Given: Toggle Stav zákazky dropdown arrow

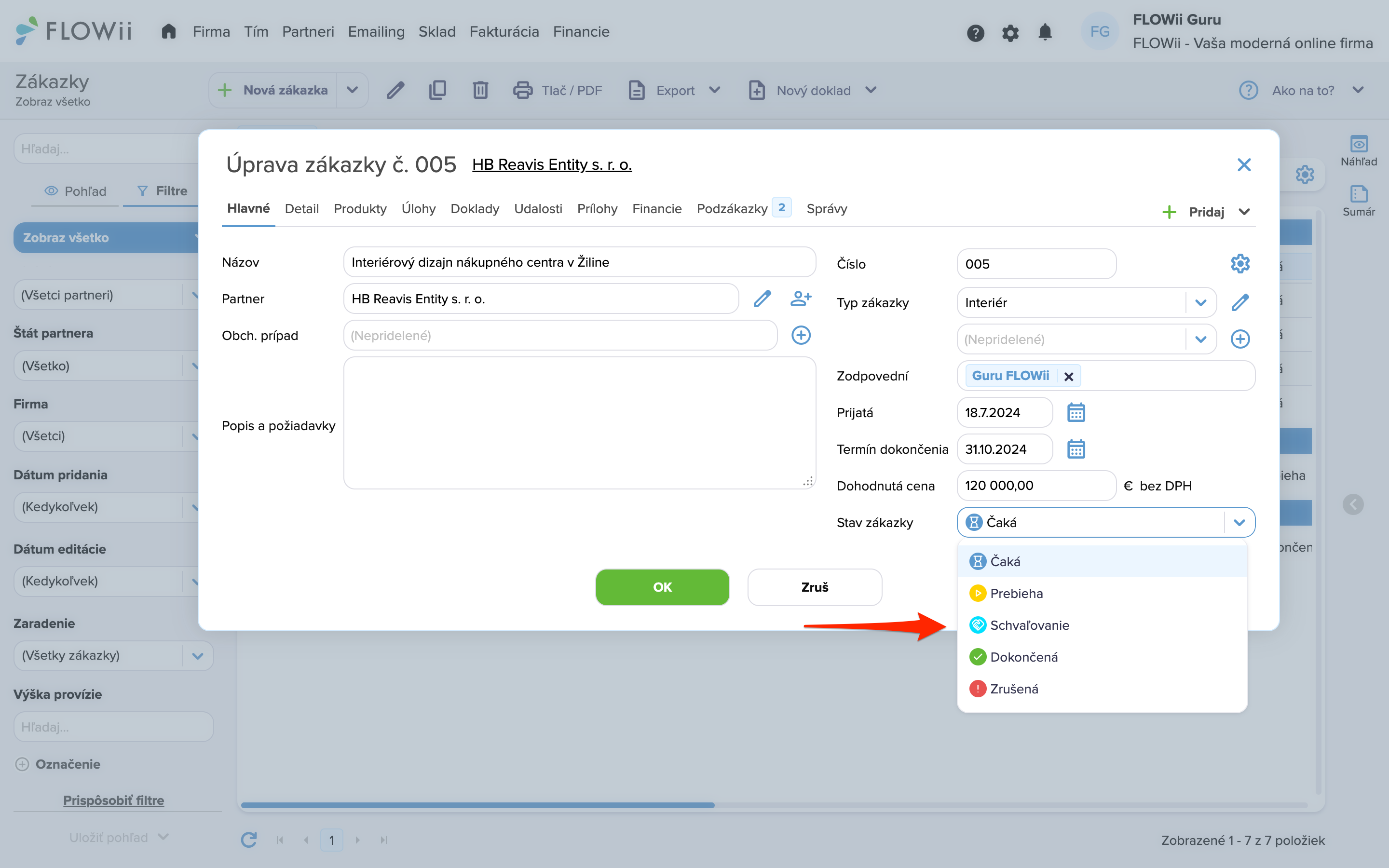Looking at the screenshot, I should (1239, 522).
